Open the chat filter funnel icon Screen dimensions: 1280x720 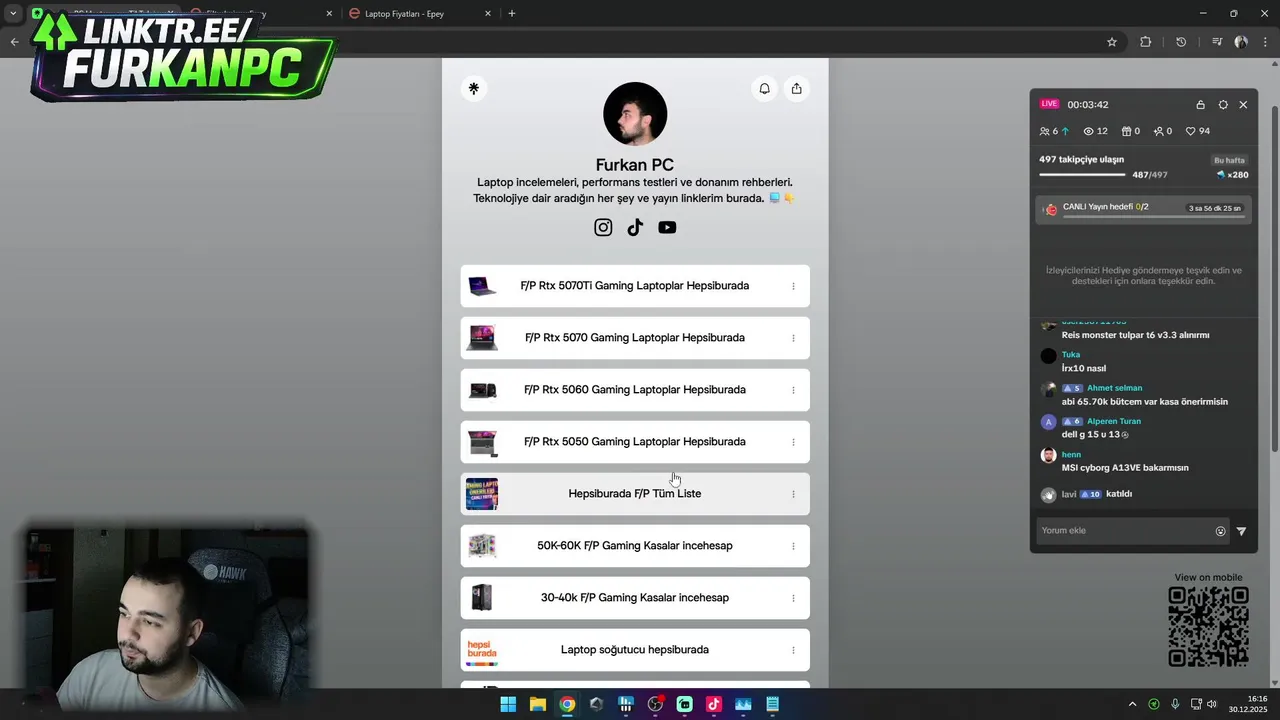click(1241, 531)
